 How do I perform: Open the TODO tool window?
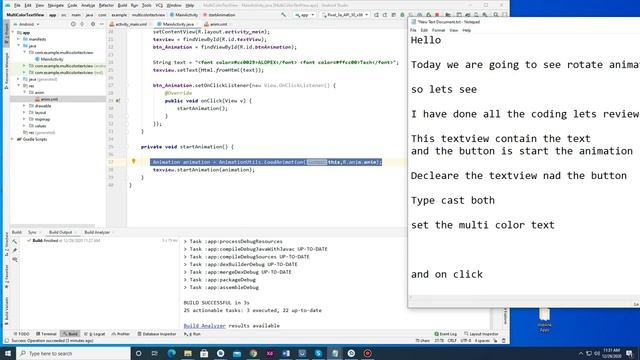click(x=22, y=334)
